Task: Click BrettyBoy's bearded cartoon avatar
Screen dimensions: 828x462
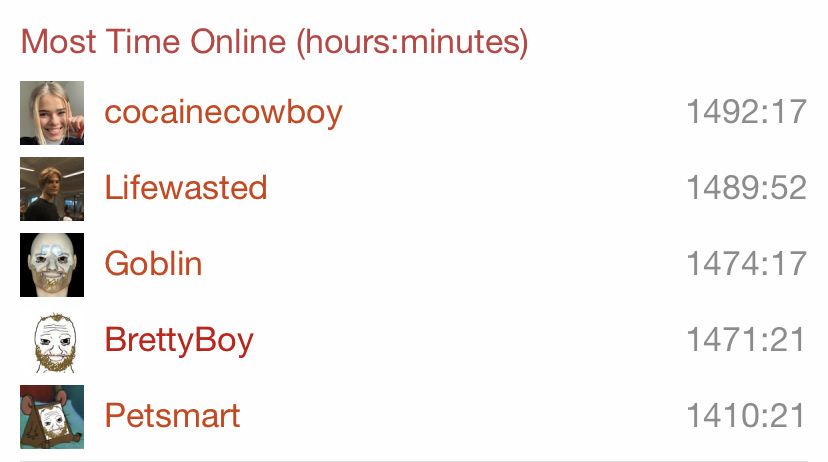Action: pos(52,341)
